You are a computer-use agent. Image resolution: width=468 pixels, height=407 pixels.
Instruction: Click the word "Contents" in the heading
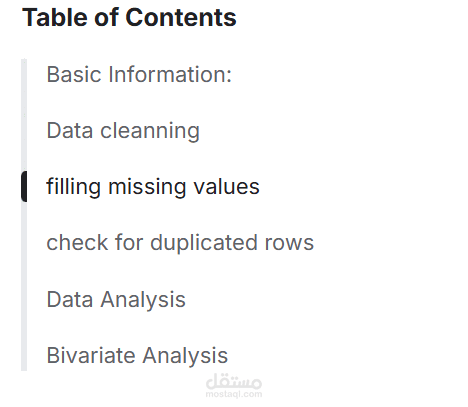[181, 17]
